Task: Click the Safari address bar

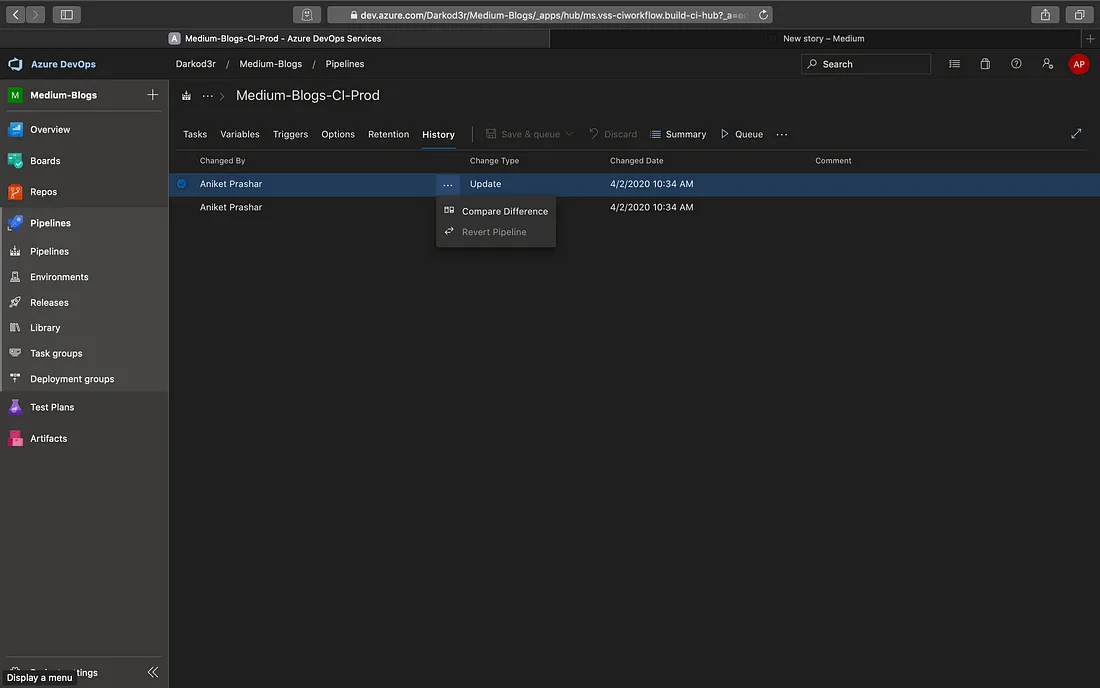Action: pyautogui.click(x=550, y=15)
